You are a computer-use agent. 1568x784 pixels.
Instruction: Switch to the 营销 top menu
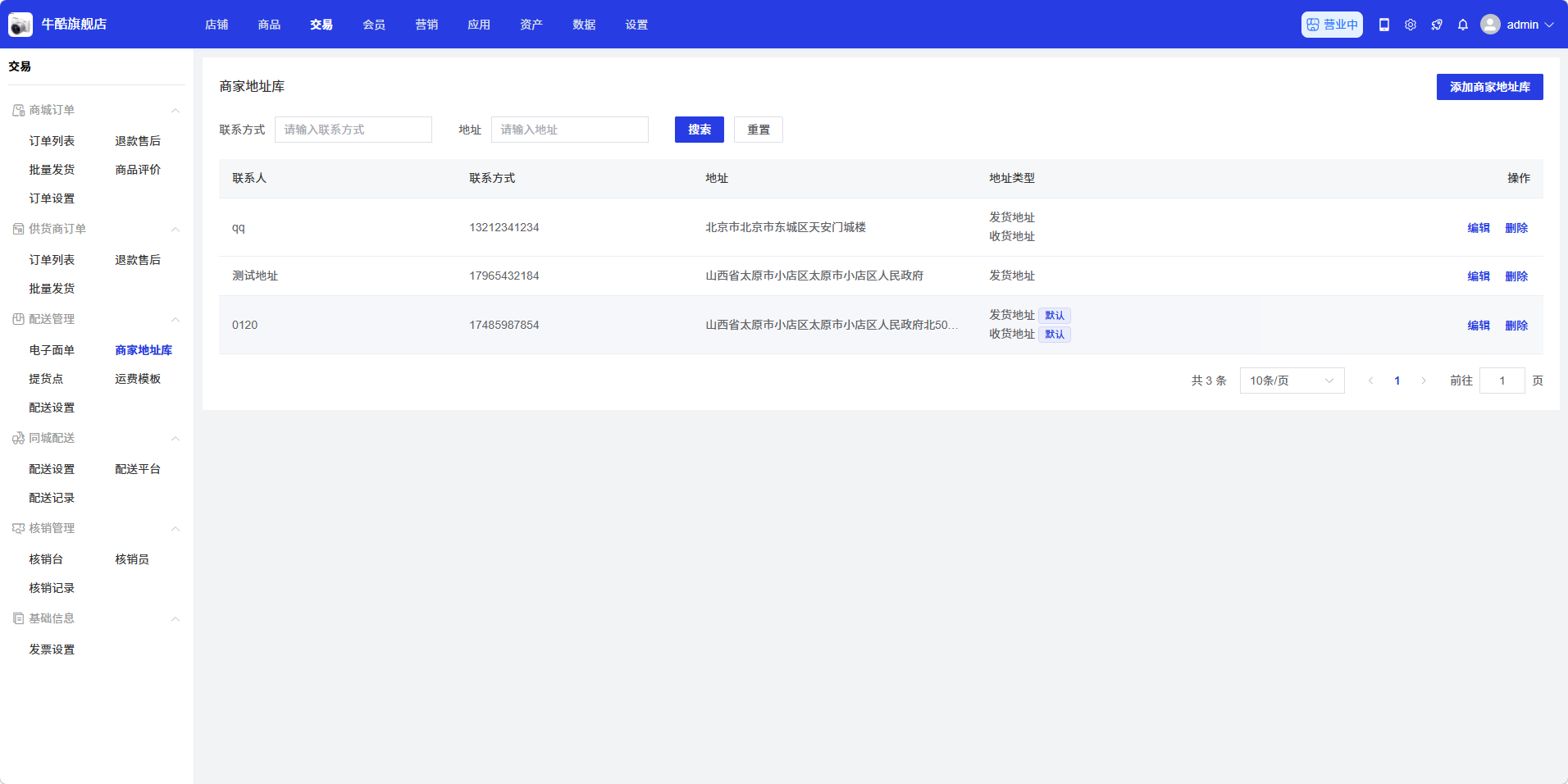[426, 25]
